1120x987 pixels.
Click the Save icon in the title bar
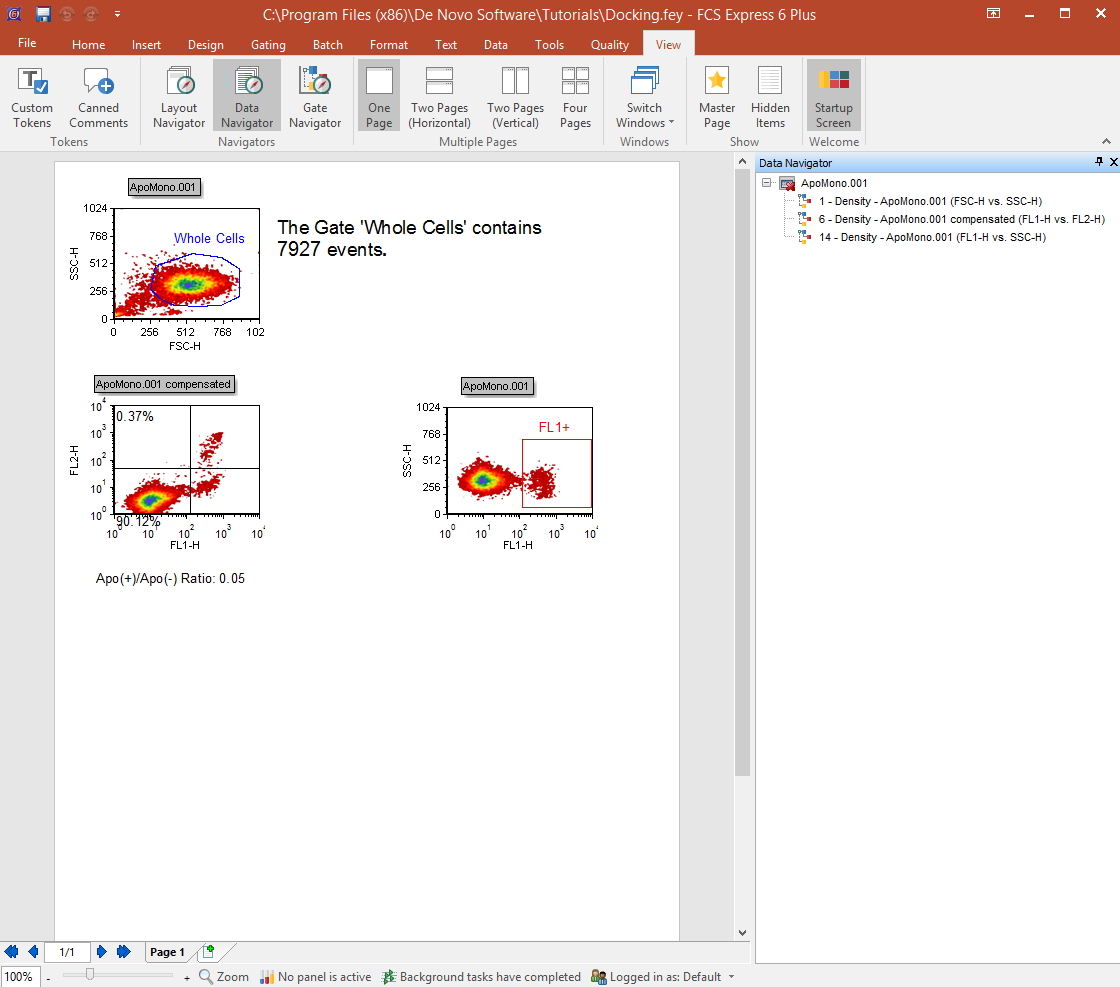(43, 14)
